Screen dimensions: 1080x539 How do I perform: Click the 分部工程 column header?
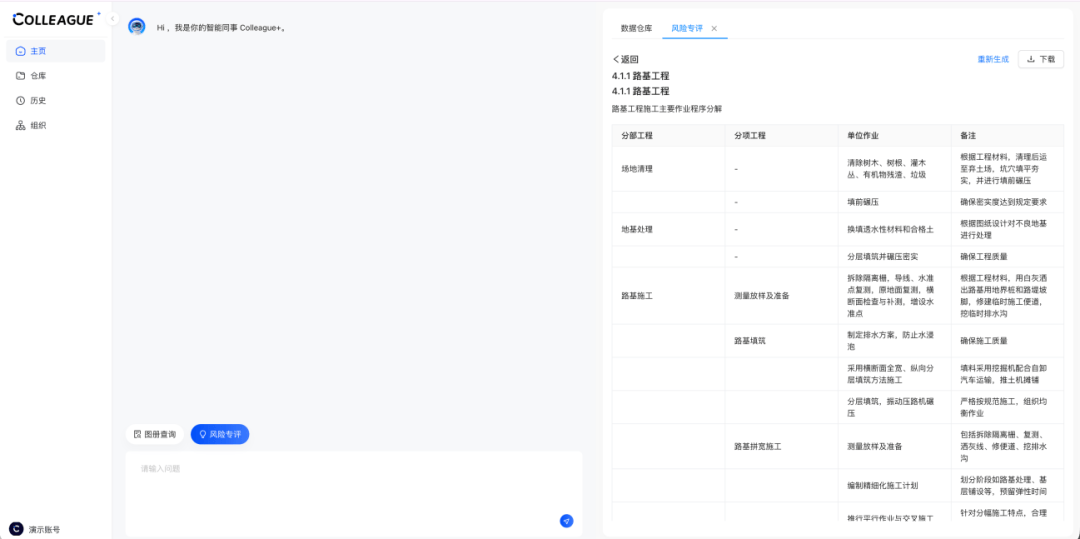pyautogui.click(x=637, y=135)
